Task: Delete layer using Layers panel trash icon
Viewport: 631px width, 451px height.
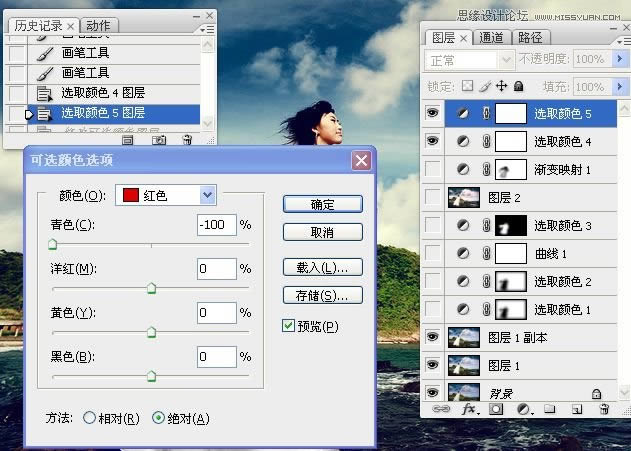Action: (603, 410)
